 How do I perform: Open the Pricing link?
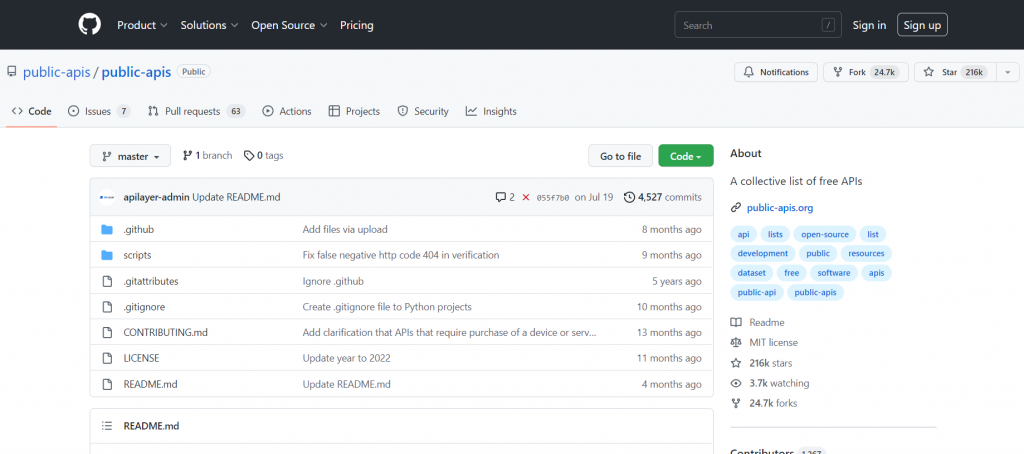pos(357,25)
